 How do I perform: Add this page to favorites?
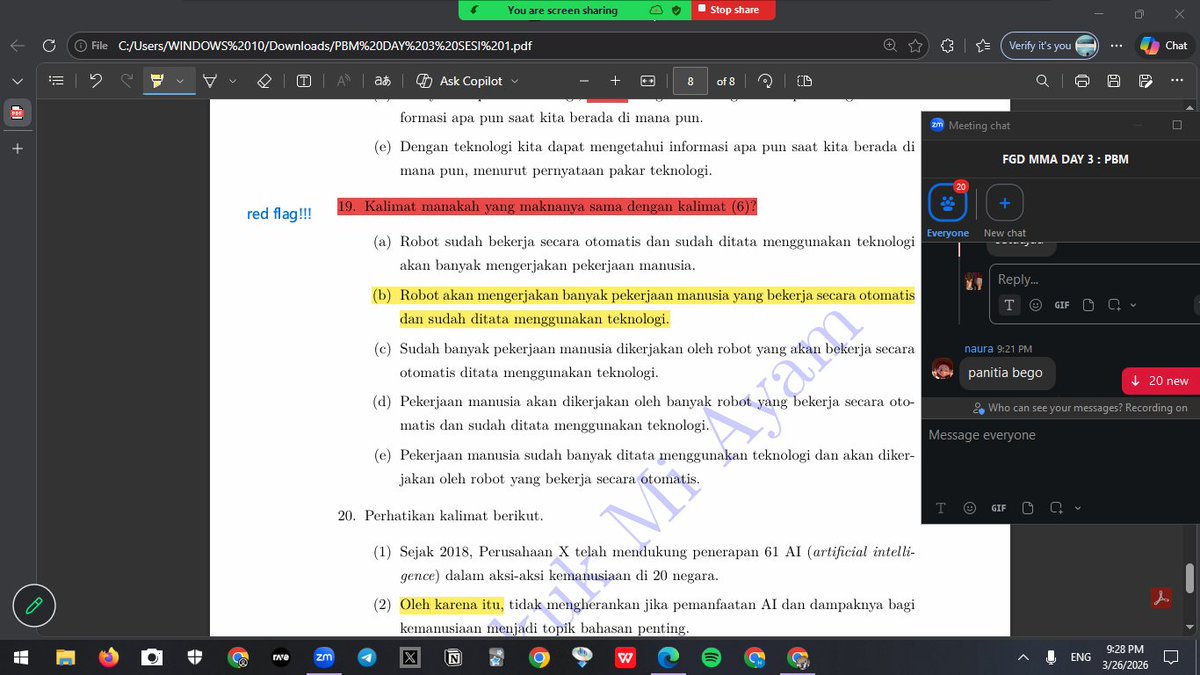pos(915,45)
